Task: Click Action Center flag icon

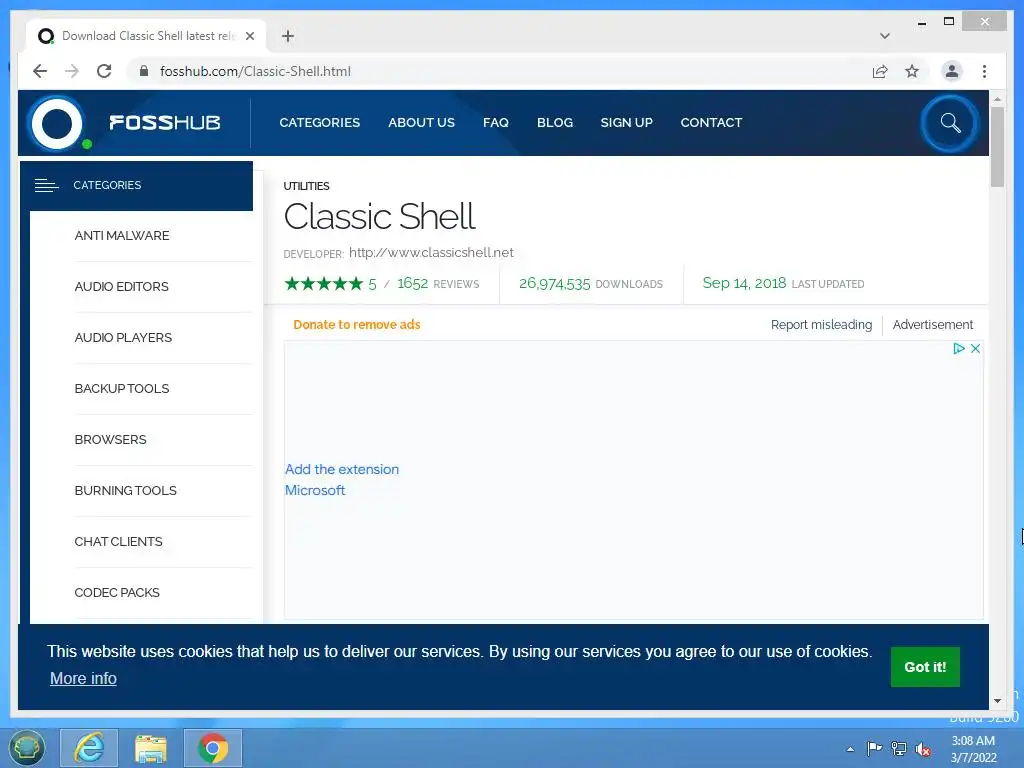Action: click(x=874, y=749)
